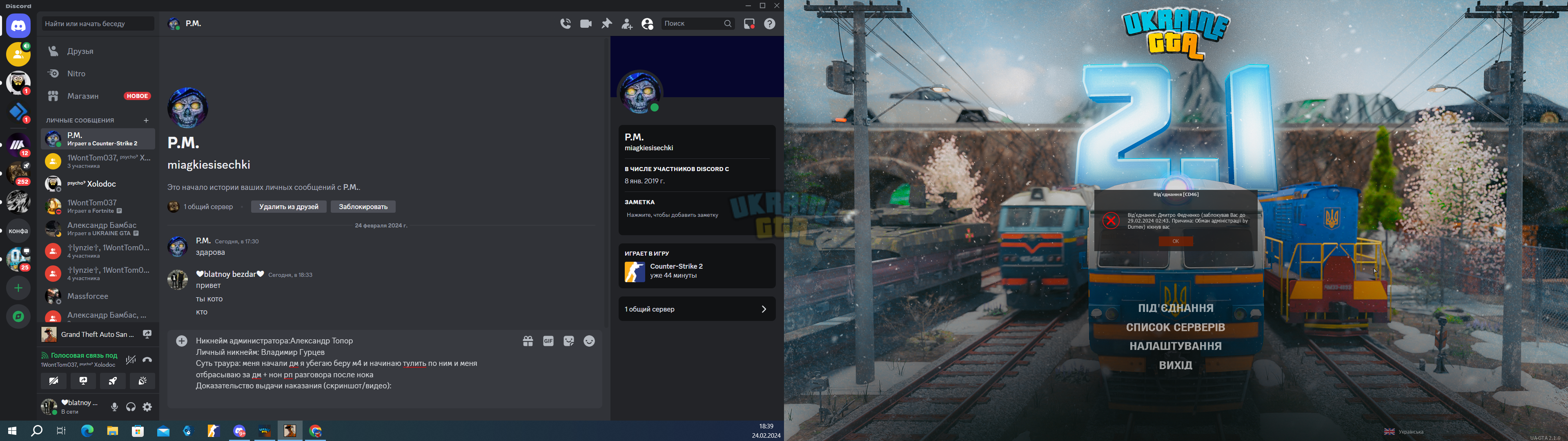Disconnect from the voice call
The height and width of the screenshot is (441, 1568).
click(147, 360)
